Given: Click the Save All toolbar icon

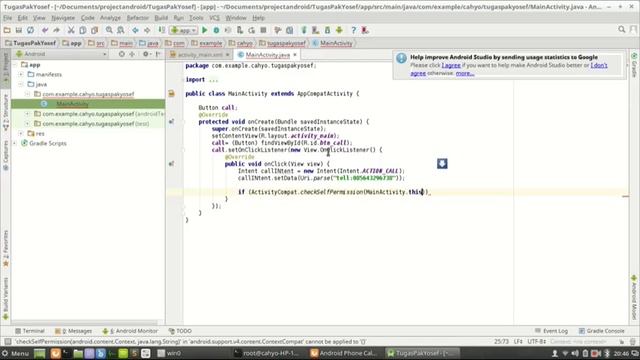Looking at the screenshot, I should 19,30.
